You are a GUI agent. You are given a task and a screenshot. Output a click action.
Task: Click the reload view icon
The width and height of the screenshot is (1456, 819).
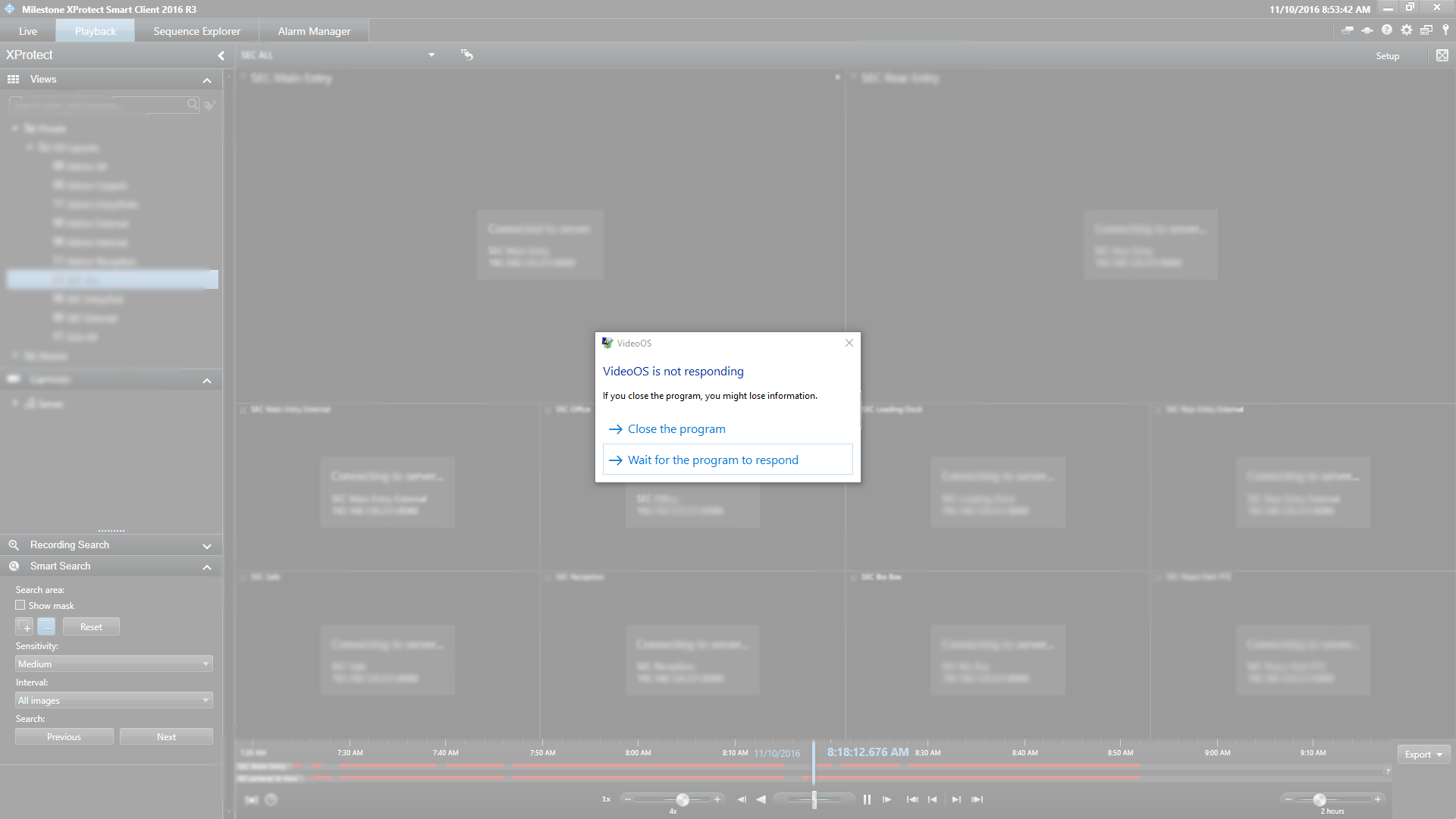(x=467, y=55)
